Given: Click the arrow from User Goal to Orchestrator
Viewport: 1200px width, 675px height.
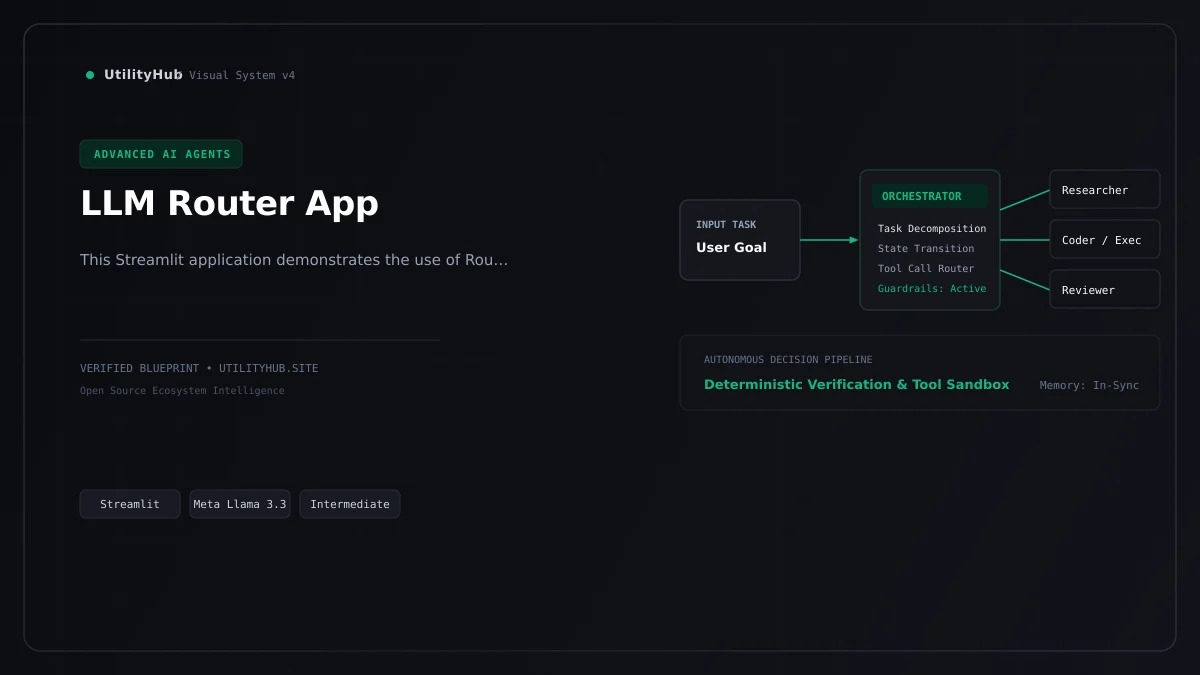Looking at the screenshot, I should (829, 240).
